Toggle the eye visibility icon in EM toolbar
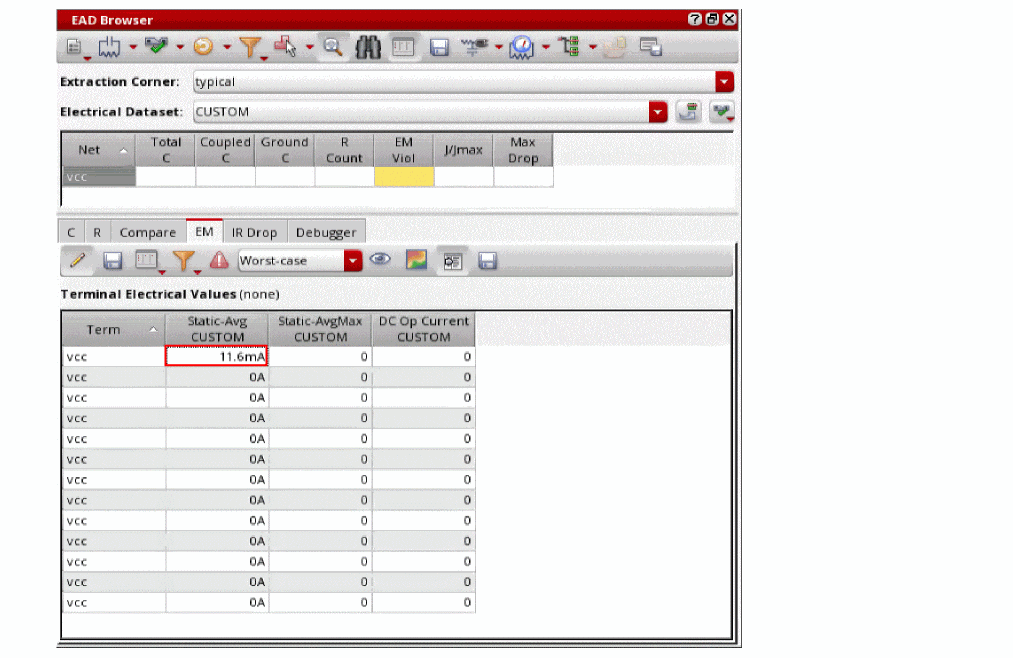This screenshot has width=1013, height=658. pos(380,261)
